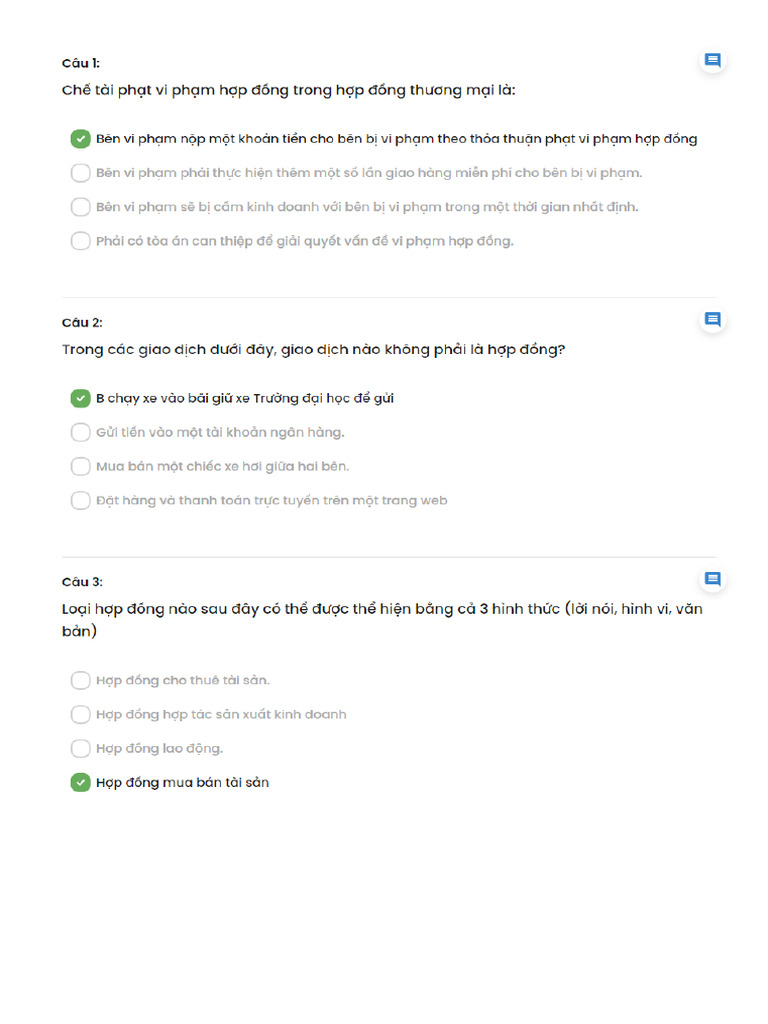Pick 'Đặt hàng và thanh toán trực tuyến' option
Image resolution: width=768 pixels, height=1024 pixels.
(x=81, y=500)
